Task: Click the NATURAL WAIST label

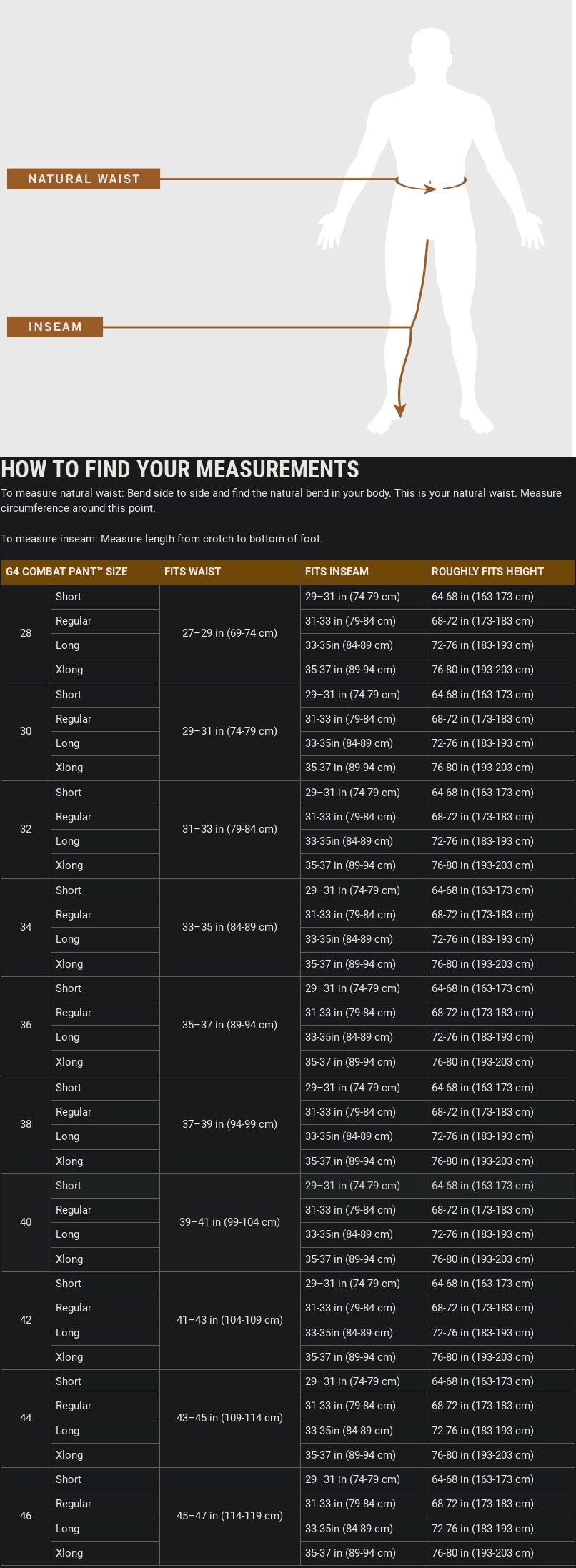Action: [84, 179]
